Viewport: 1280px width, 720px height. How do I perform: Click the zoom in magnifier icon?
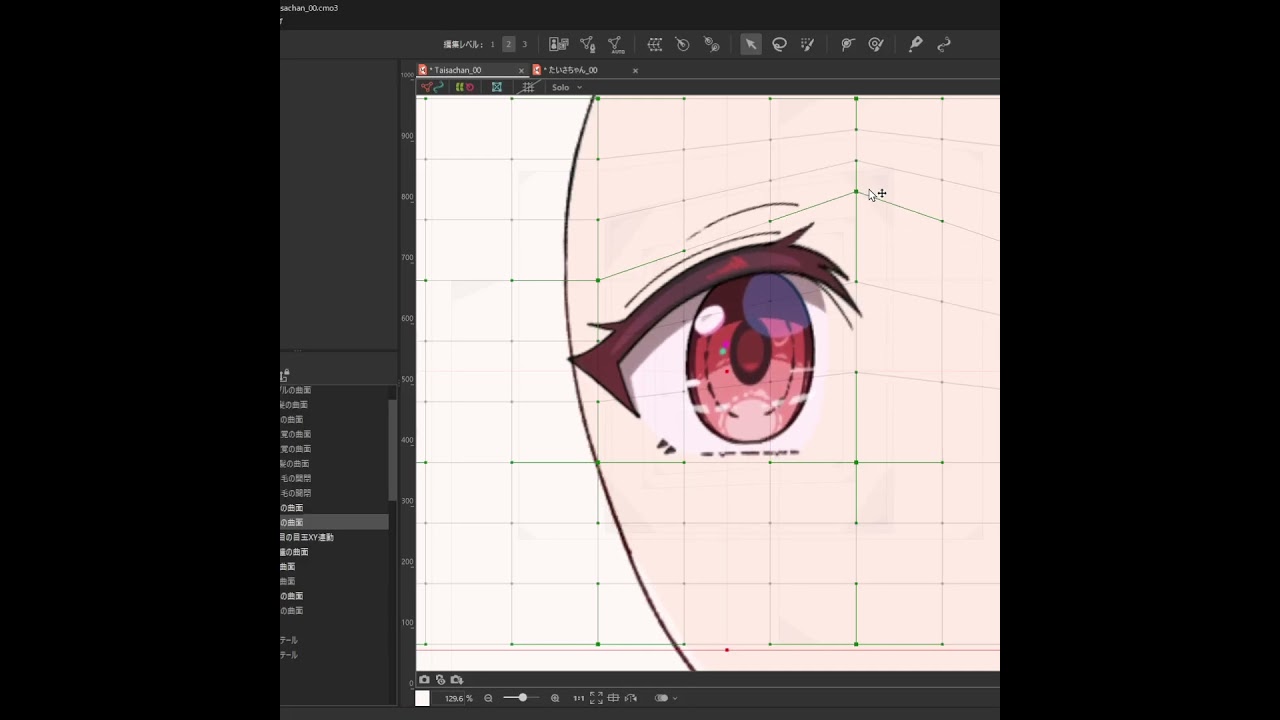click(555, 698)
